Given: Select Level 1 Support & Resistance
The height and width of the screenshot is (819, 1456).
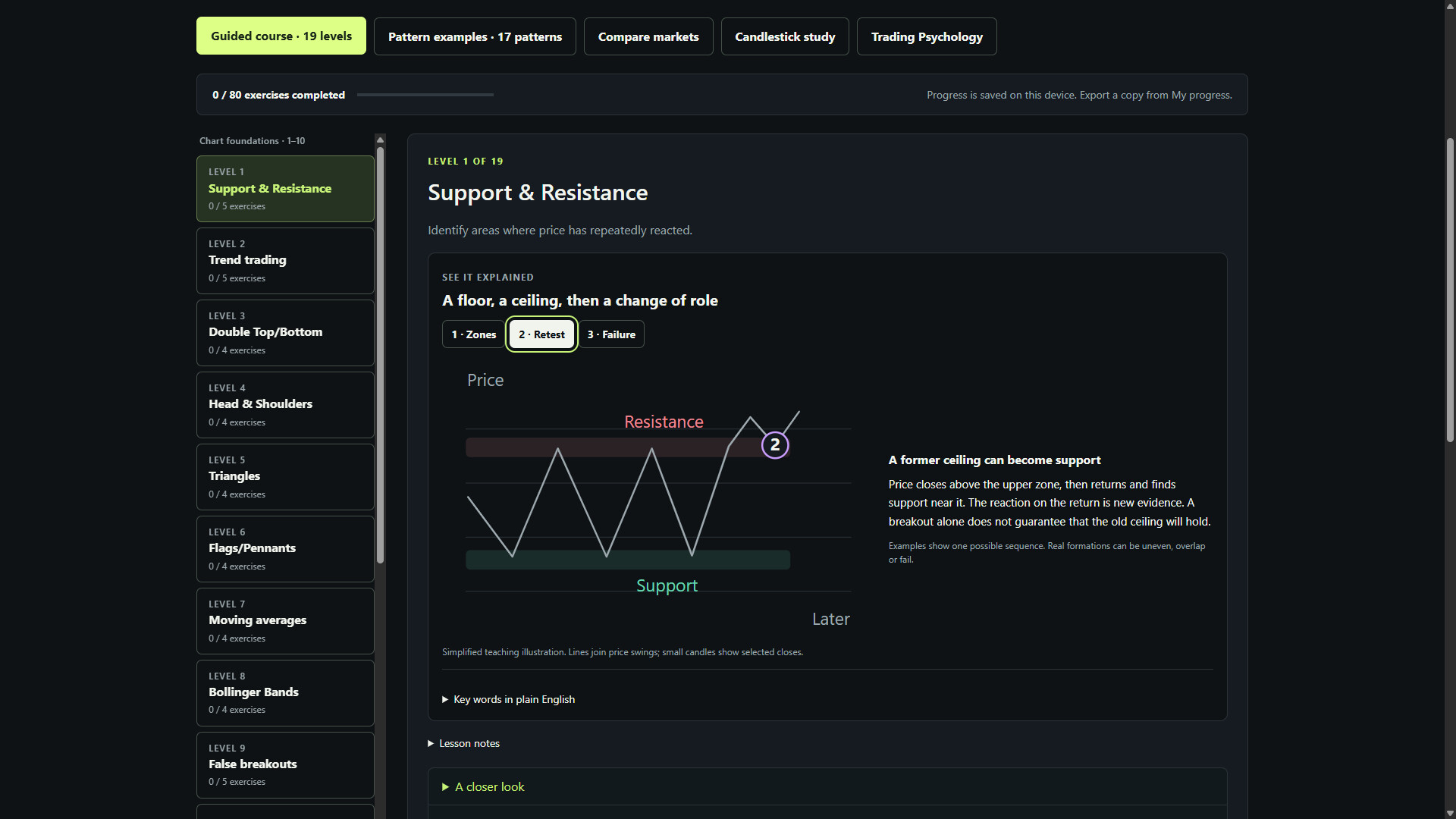Looking at the screenshot, I should (x=285, y=189).
